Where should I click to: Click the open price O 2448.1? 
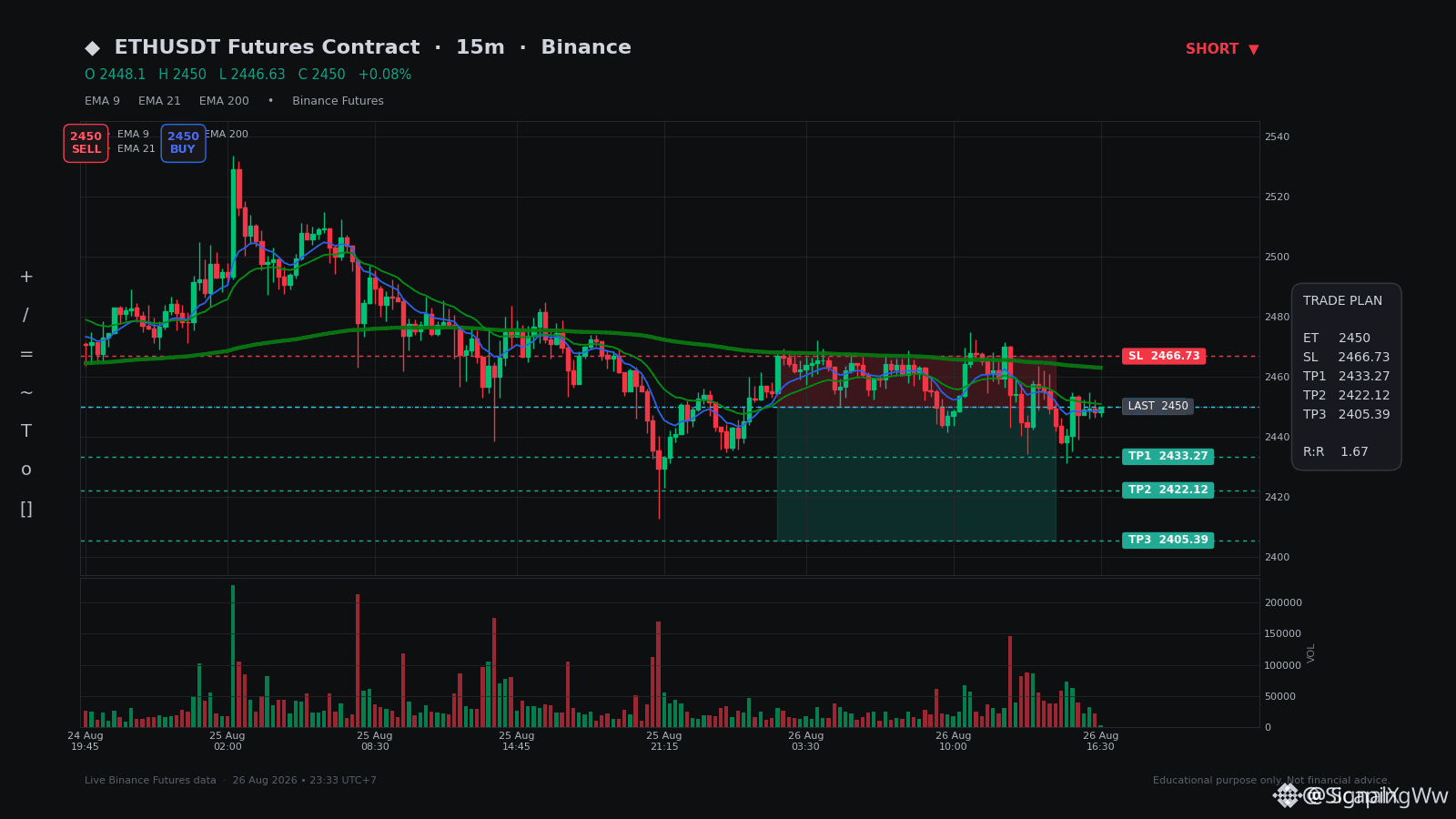pyautogui.click(x=115, y=75)
